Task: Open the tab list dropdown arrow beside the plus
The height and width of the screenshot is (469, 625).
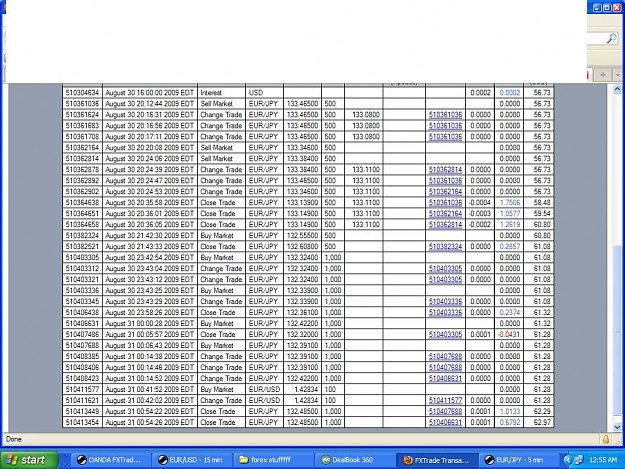Action: 617,75
